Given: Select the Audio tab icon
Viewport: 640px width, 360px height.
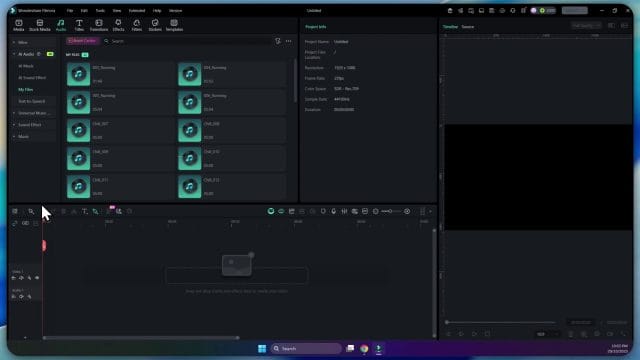Looking at the screenshot, I should click(x=61, y=23).
